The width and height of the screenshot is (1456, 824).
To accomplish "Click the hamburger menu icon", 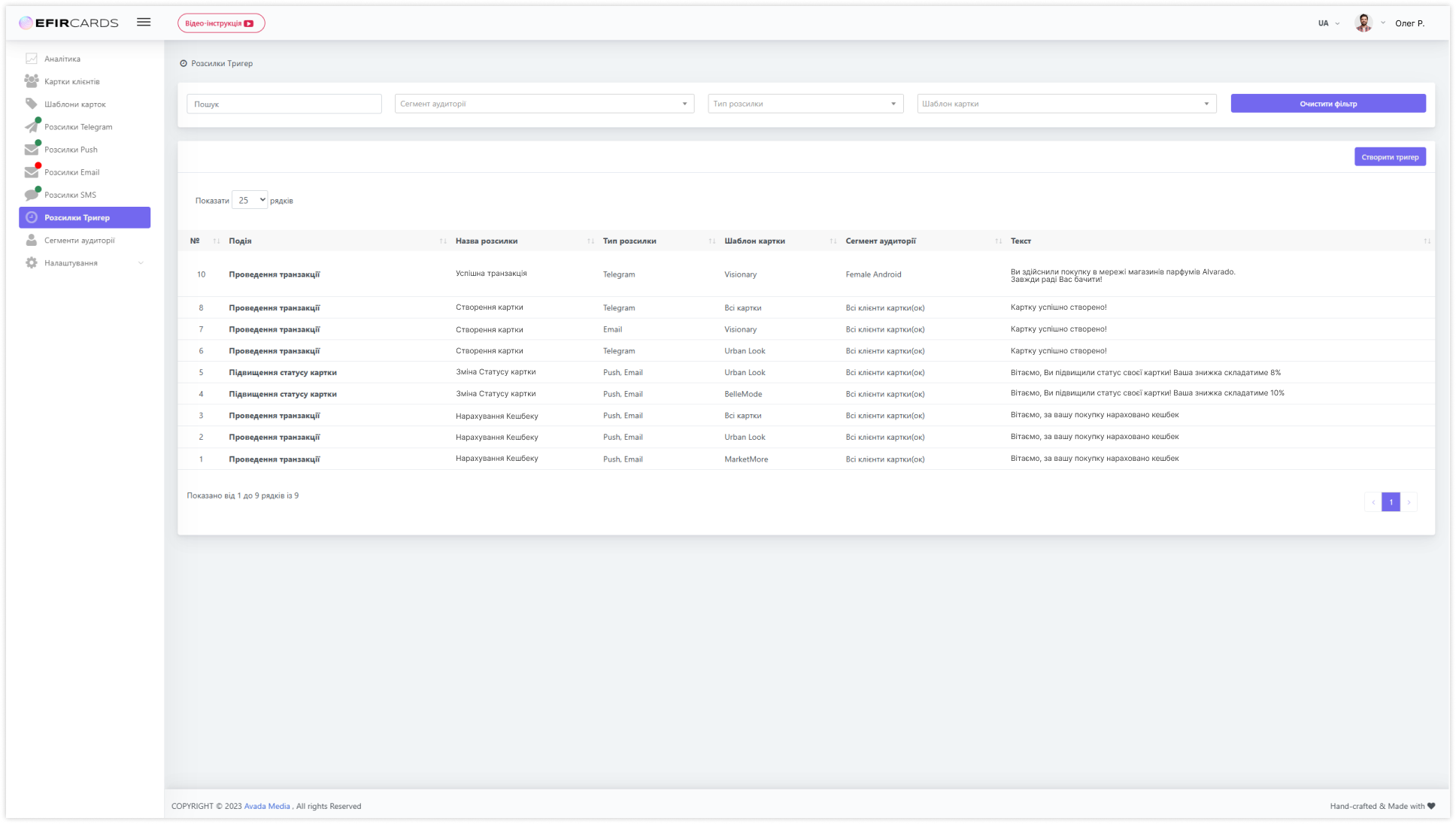I will (x=144, y=23).
